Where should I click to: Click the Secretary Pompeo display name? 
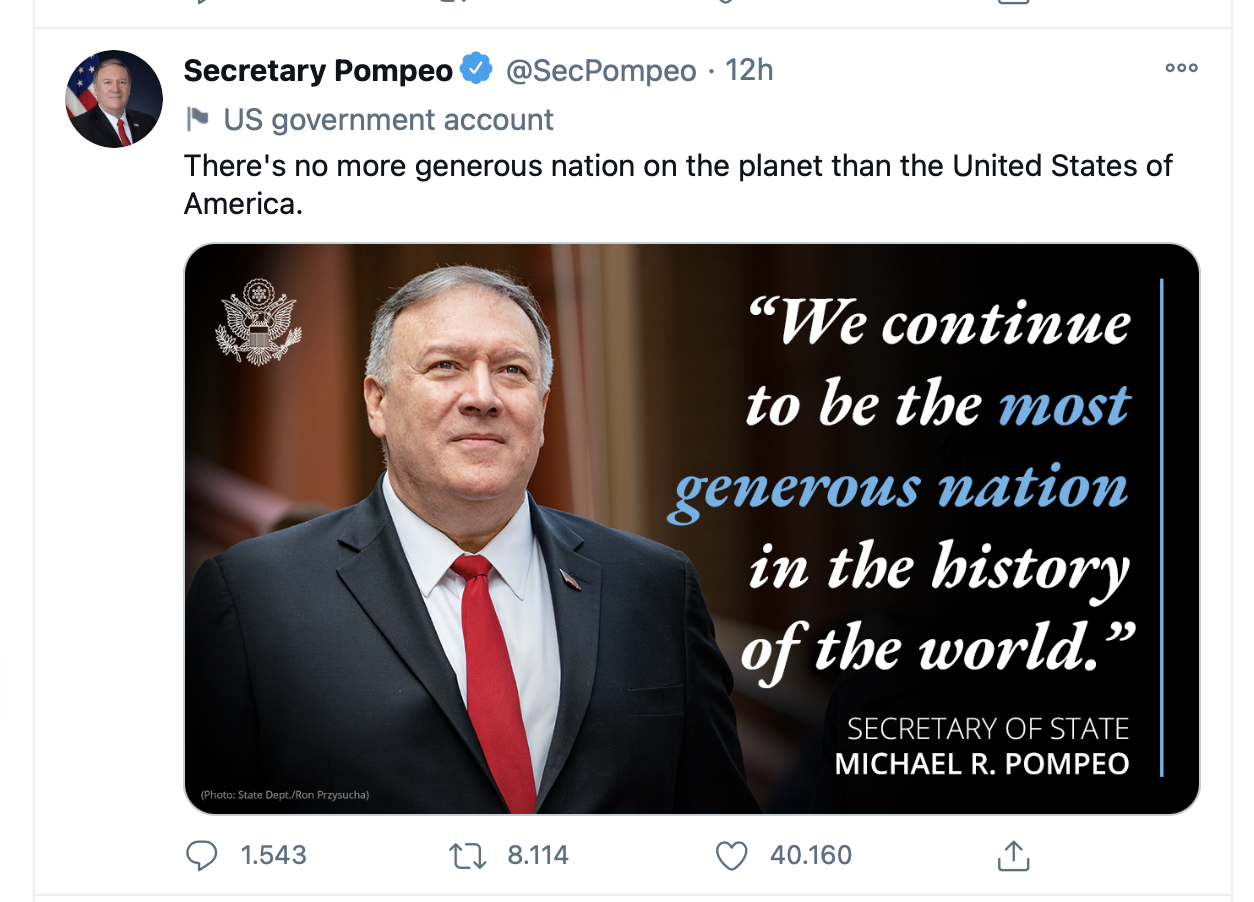[x=318, y=71]
